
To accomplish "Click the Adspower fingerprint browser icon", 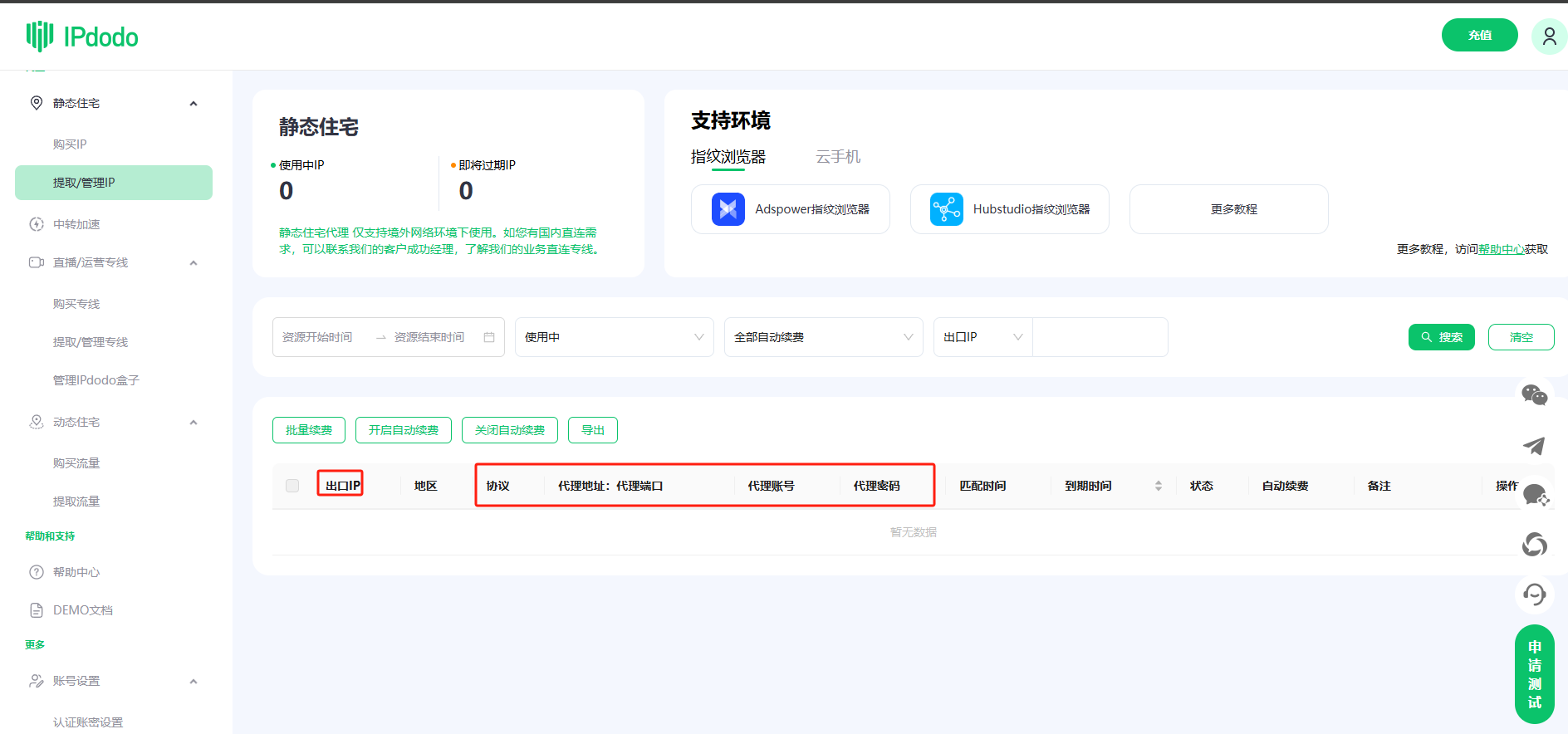I will point(728,209).
